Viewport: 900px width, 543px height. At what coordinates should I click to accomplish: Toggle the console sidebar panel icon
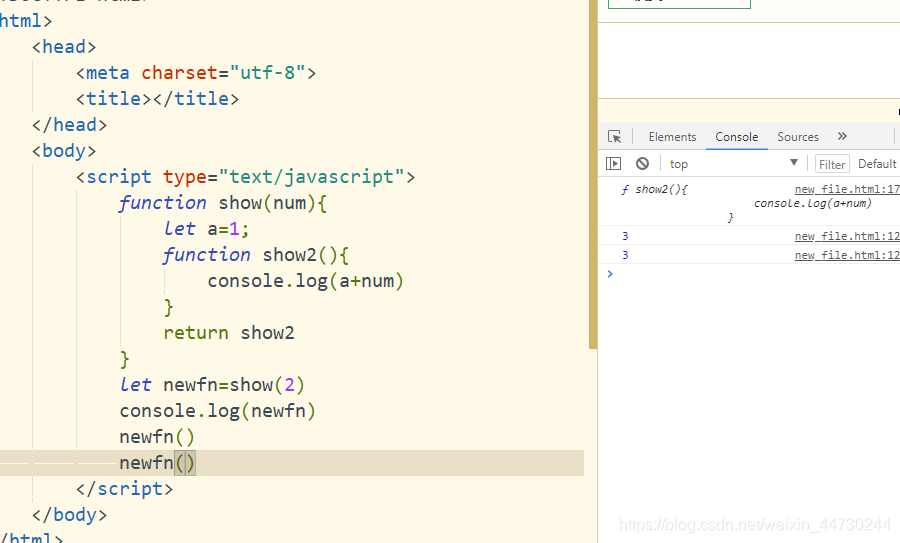coord(613,164)
